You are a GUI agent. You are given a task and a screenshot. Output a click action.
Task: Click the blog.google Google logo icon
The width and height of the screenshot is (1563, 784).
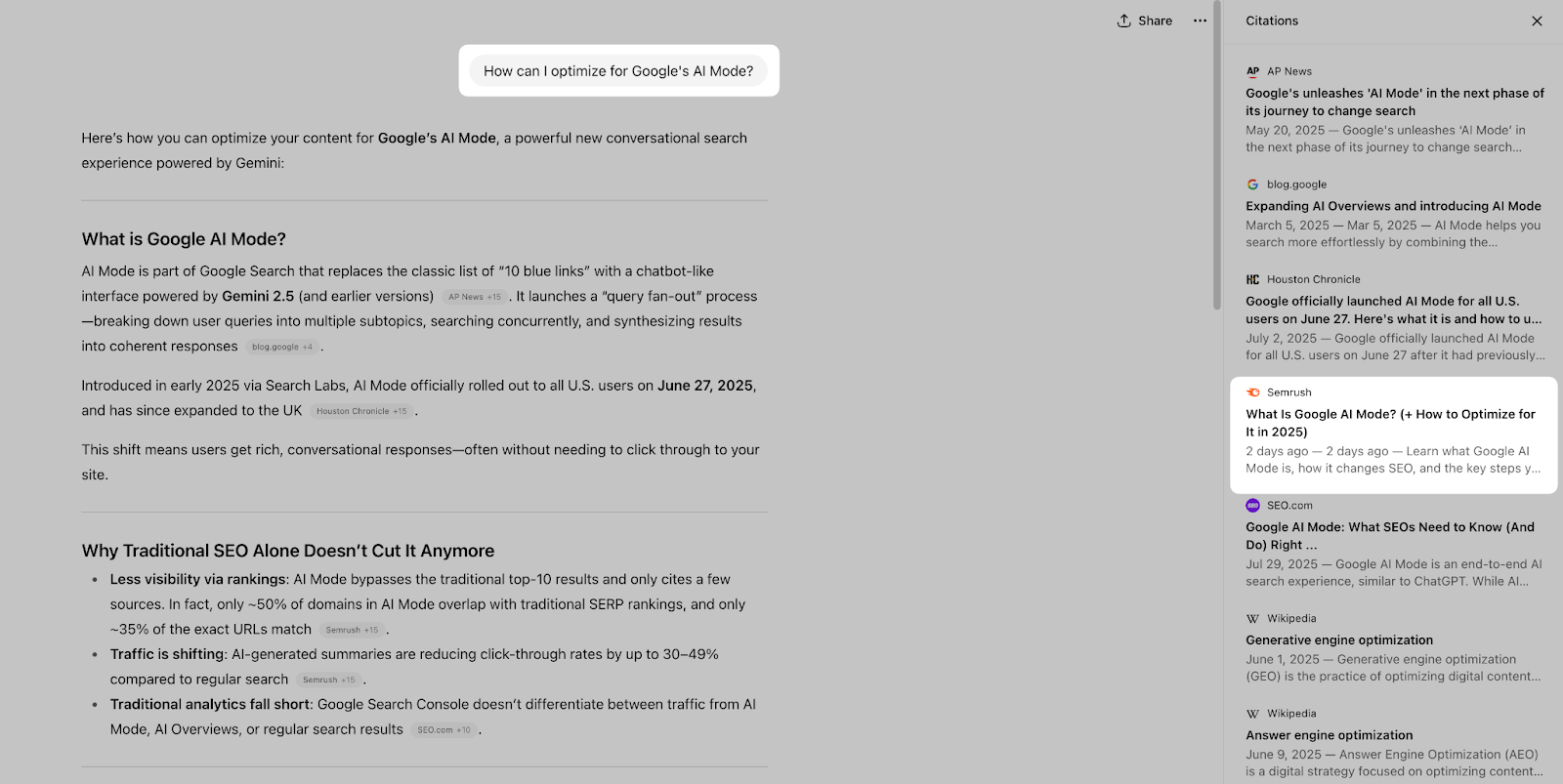(x=1252, y=185)
